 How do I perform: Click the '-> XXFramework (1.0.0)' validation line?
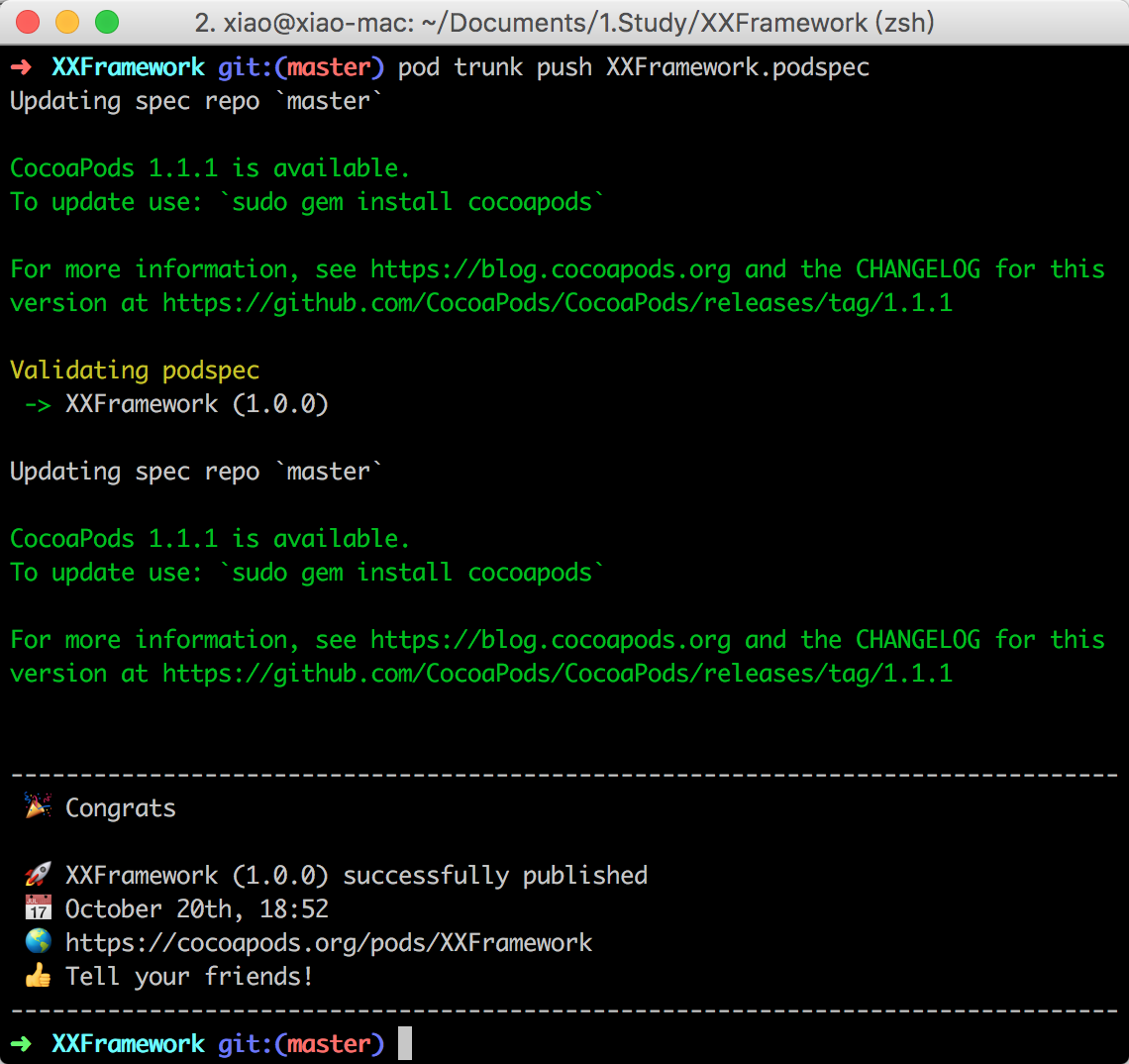176,403
